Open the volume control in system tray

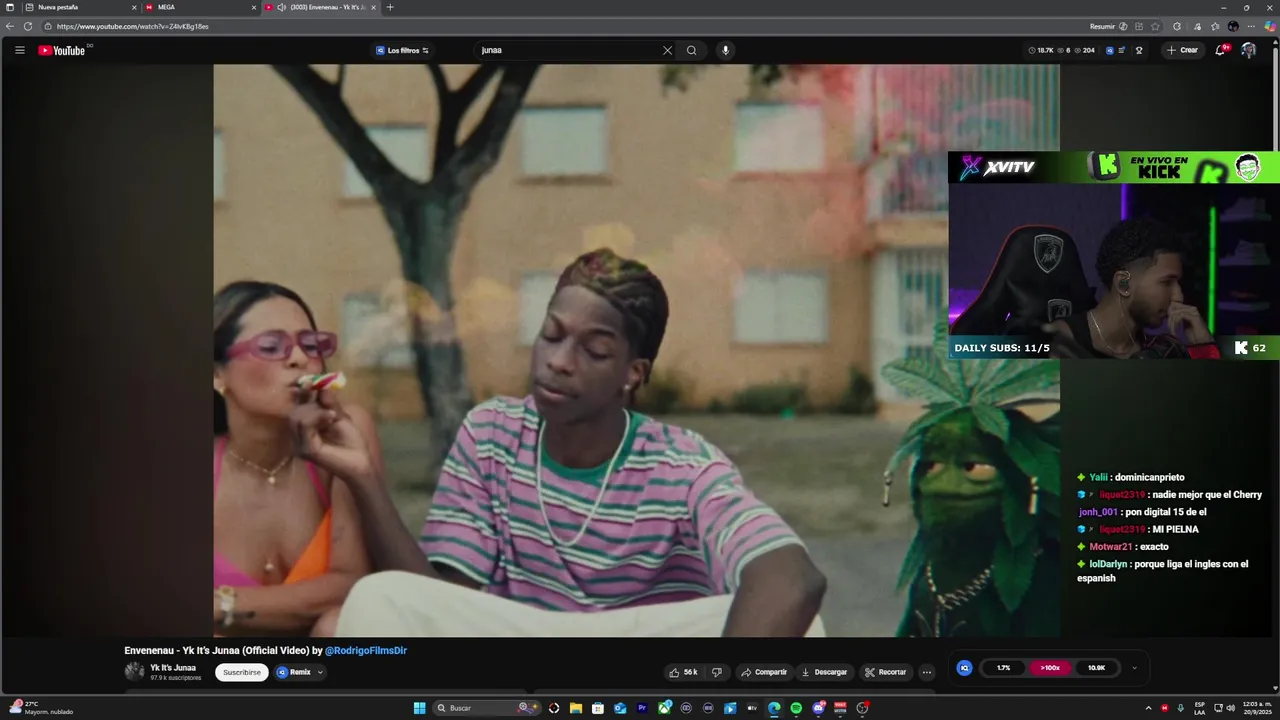pyautogui.click(x=1230, y=708)
